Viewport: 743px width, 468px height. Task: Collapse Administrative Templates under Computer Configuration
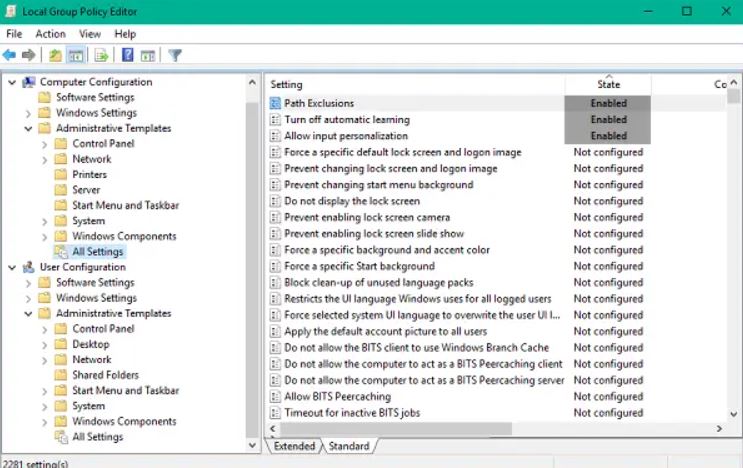click(28, 128)
